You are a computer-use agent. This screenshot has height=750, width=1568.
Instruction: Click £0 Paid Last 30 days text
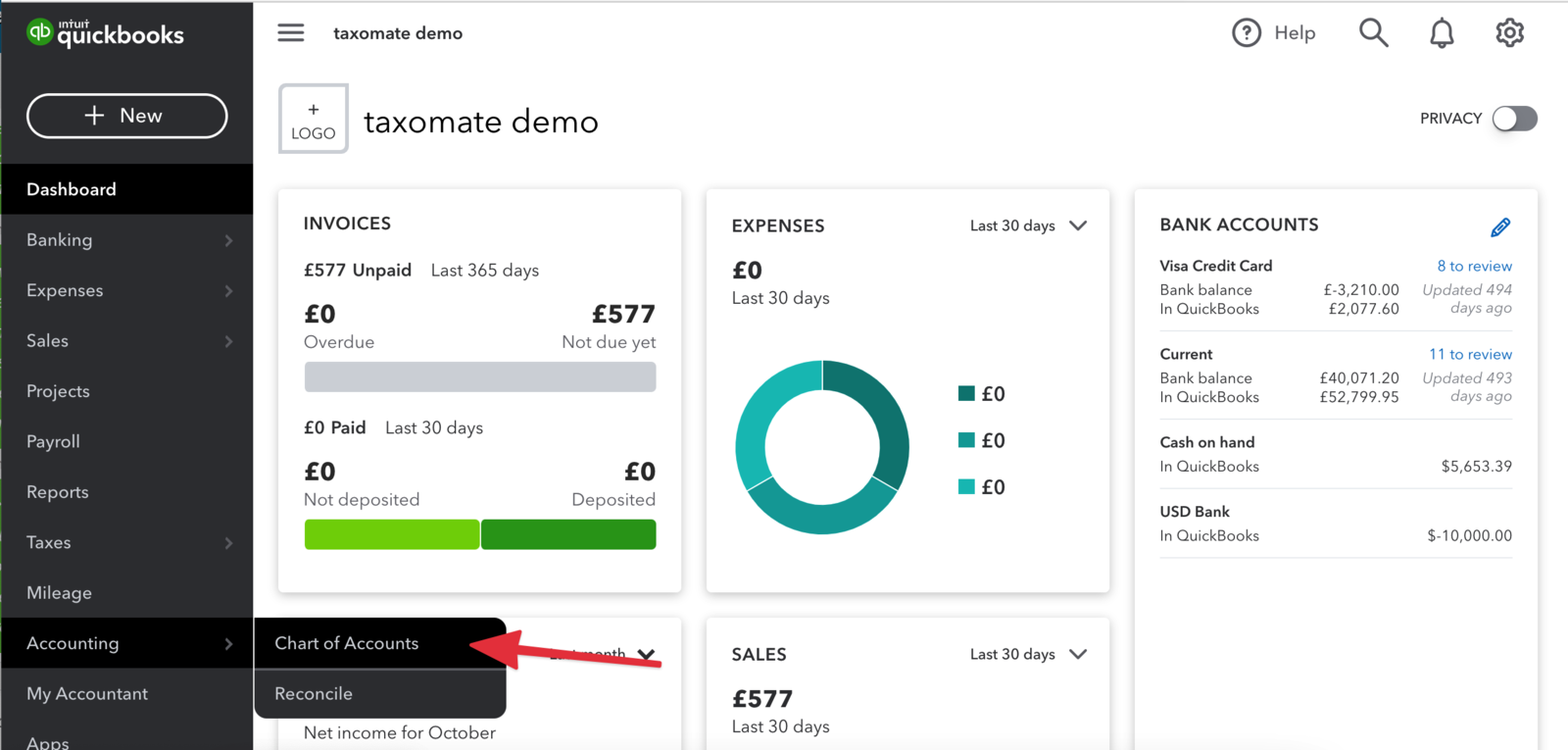[x=393, y=428]
